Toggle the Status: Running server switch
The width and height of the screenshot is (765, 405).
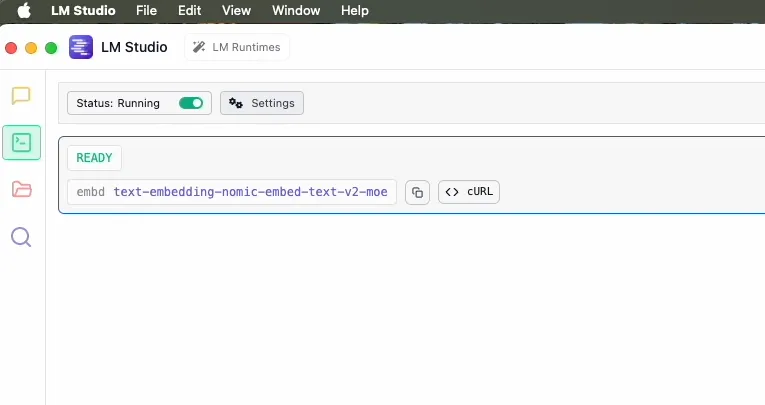click(x=190, y=103)
